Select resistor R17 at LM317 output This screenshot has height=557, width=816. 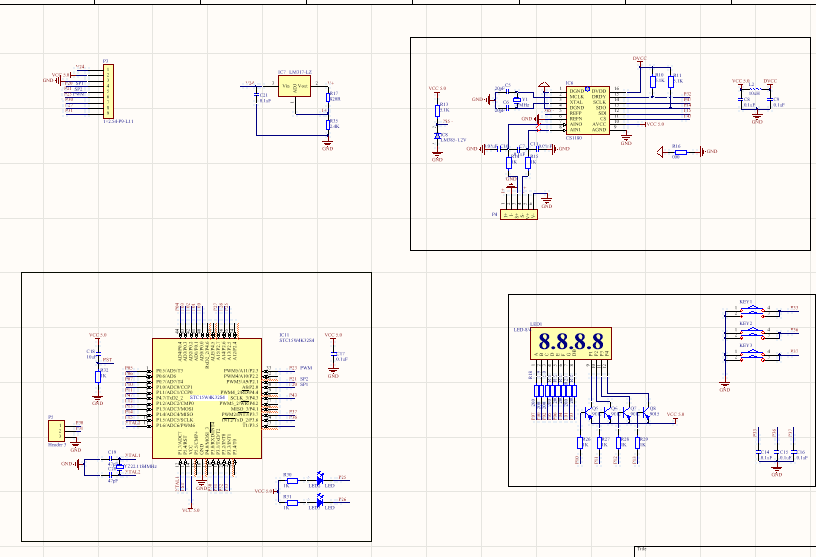coord(328,97)
